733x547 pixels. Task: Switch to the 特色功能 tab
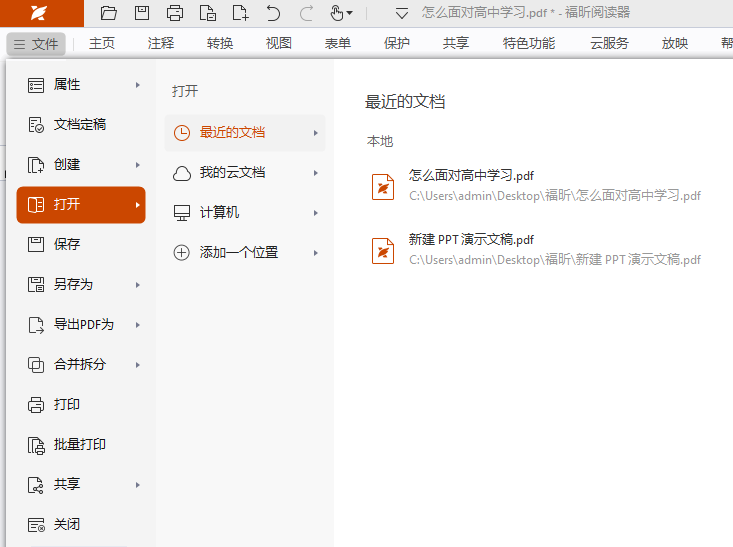pos(529,43)
